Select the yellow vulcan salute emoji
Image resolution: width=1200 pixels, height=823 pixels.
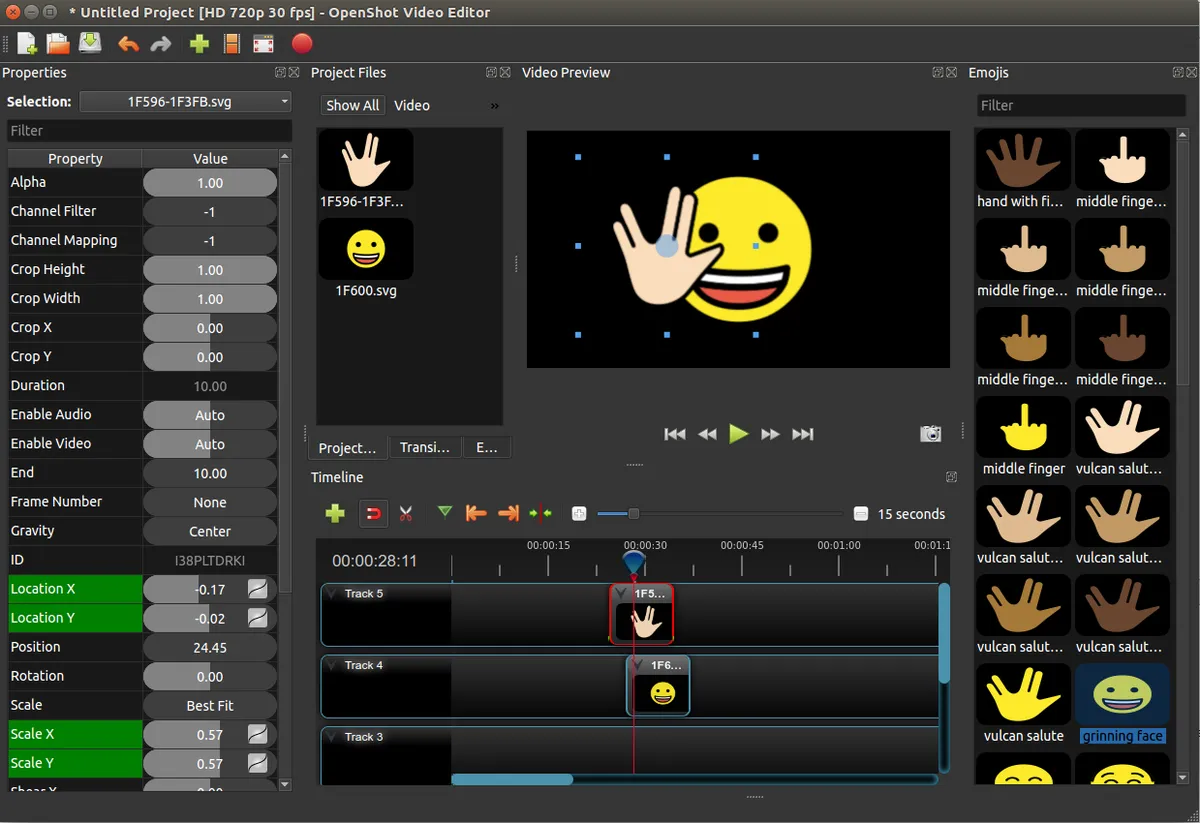[1024, 704]
